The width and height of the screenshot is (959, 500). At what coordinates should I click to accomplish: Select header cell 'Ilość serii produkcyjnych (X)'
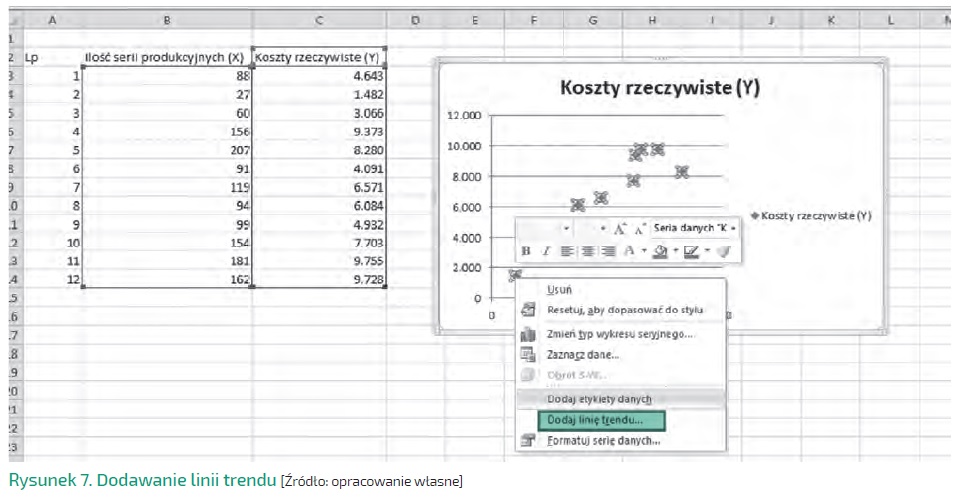click(167, 57)
